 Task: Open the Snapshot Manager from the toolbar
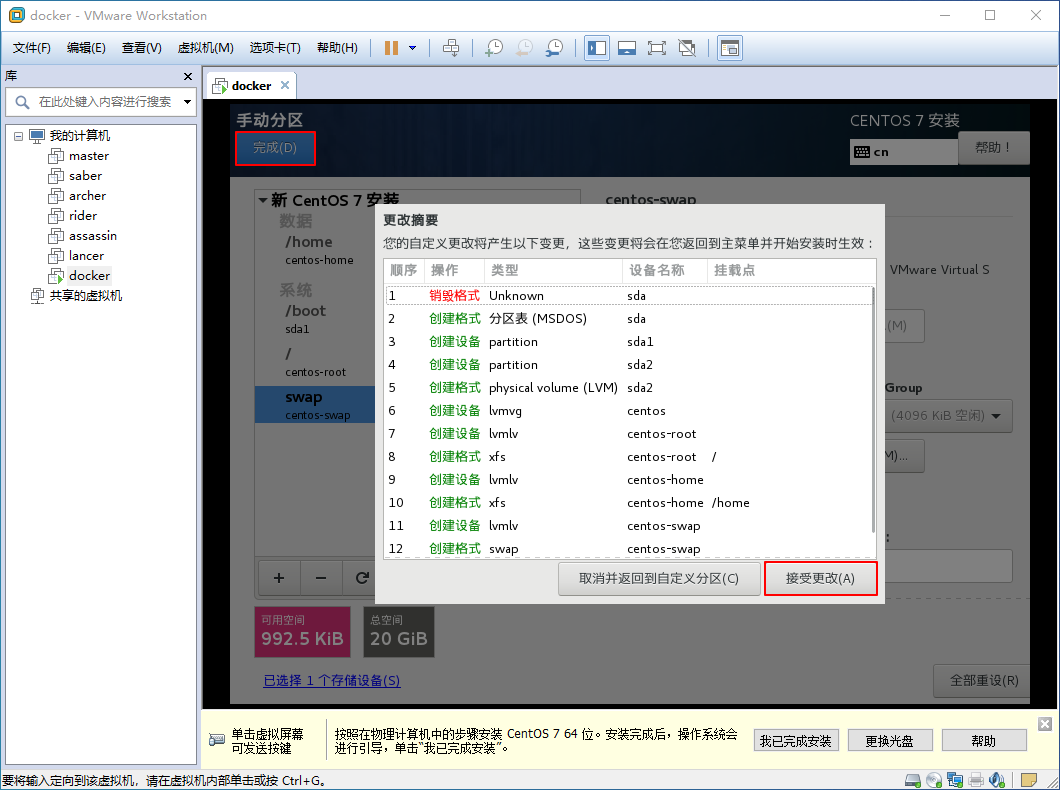click(554, 47)
